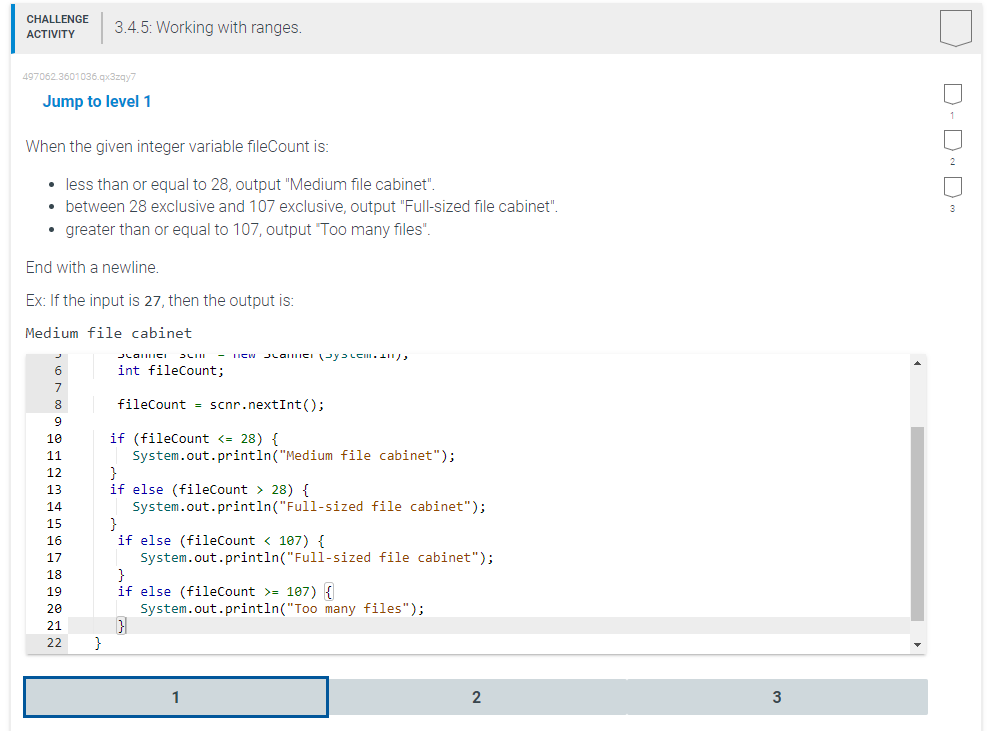
Task: Click the activity title '3.4.5: Working with ranges.'
Action: click(208, 28)
